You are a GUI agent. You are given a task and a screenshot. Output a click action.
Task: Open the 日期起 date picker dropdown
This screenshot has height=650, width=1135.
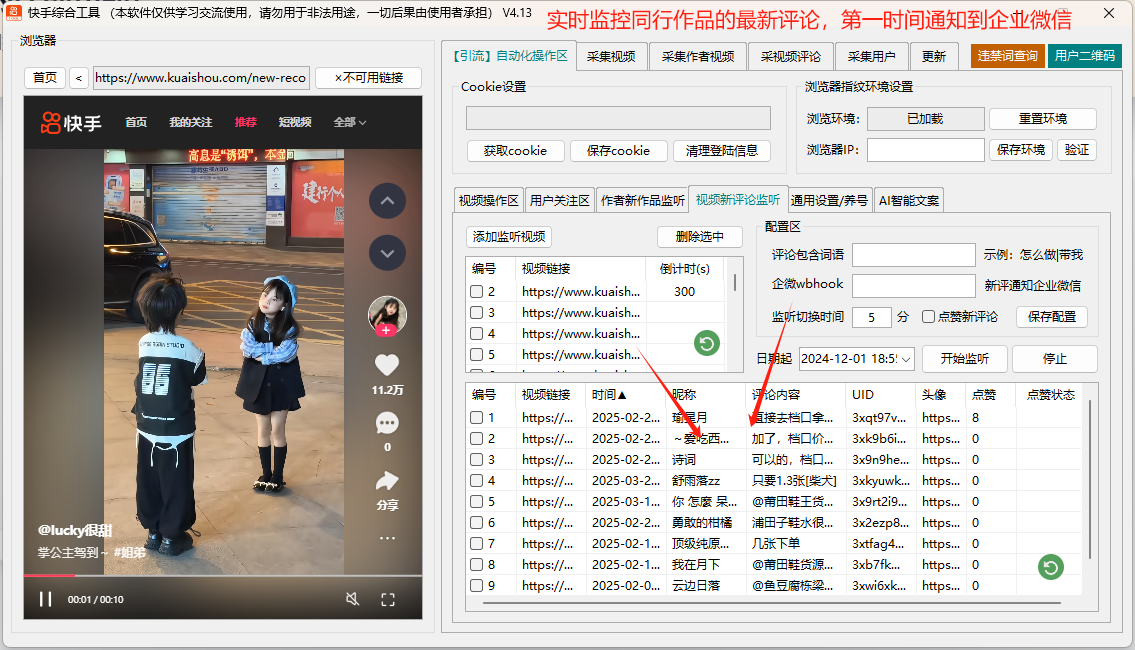tap(906, 358)
